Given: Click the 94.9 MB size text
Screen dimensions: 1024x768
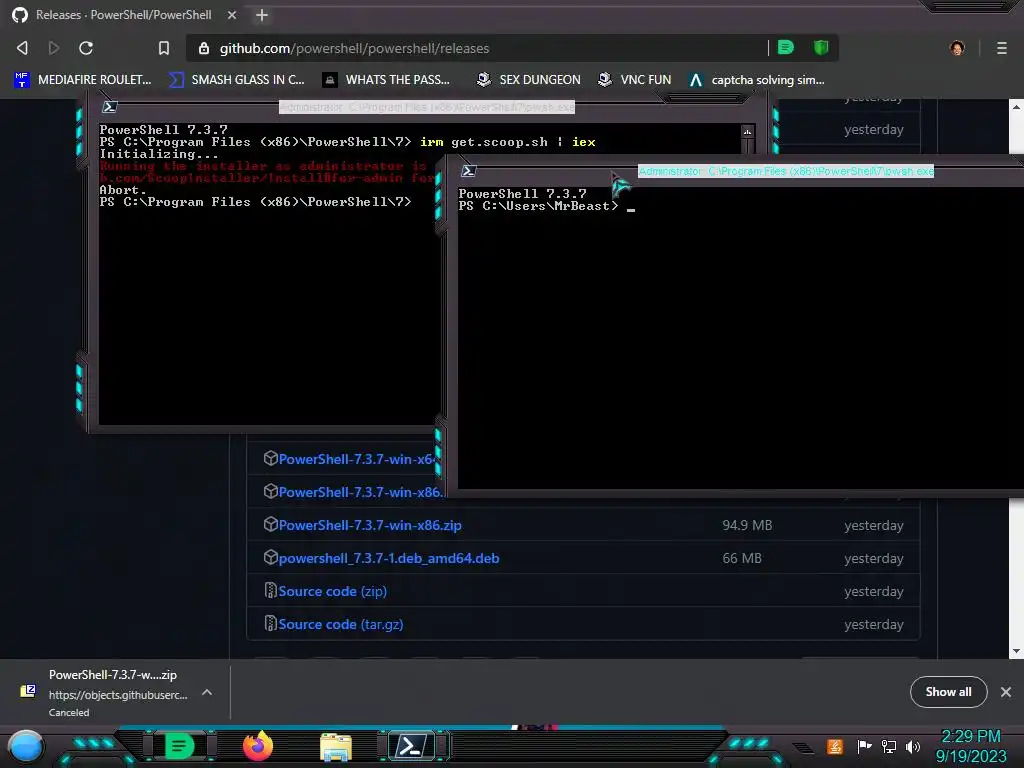Looking at the screenshot, I should click(747, 525).
